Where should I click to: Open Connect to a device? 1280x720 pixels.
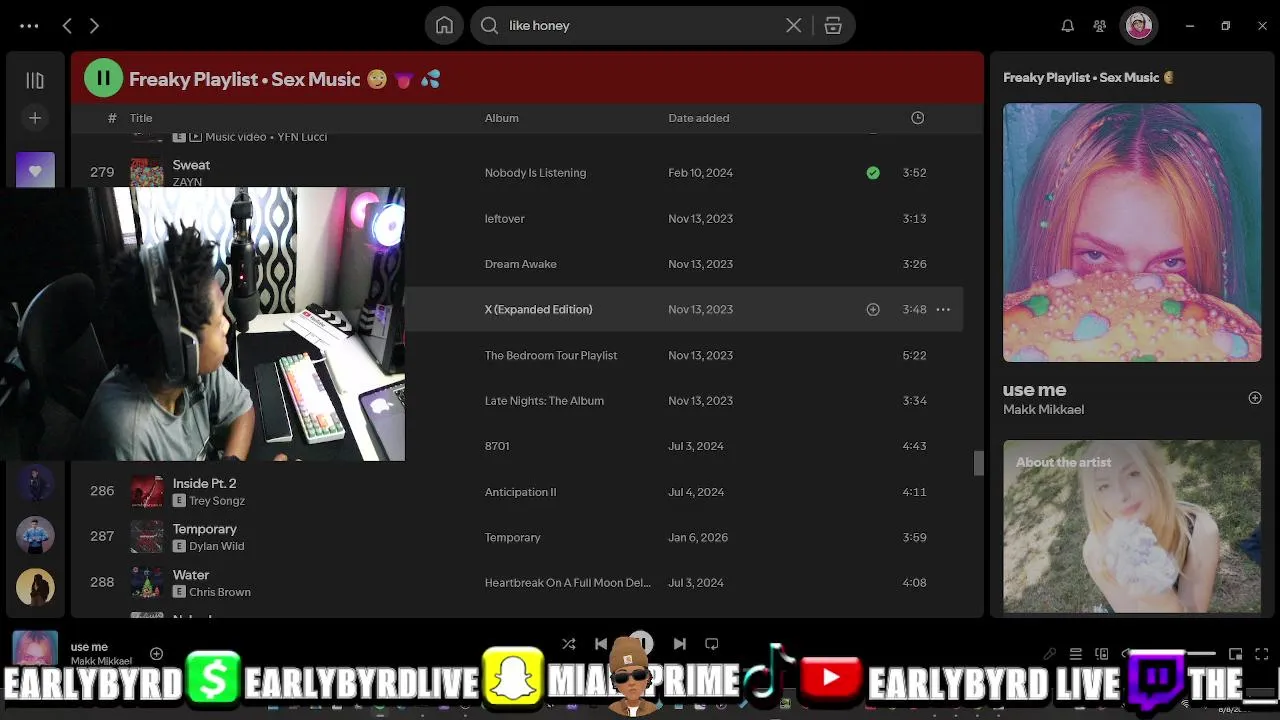click(x=1102, y=654)
